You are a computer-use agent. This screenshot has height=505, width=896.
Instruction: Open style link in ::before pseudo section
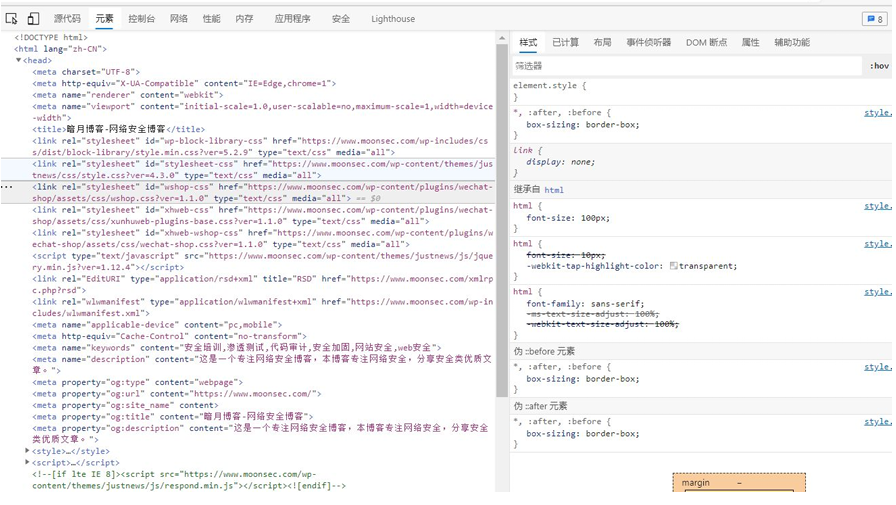(x=878, y=367)
